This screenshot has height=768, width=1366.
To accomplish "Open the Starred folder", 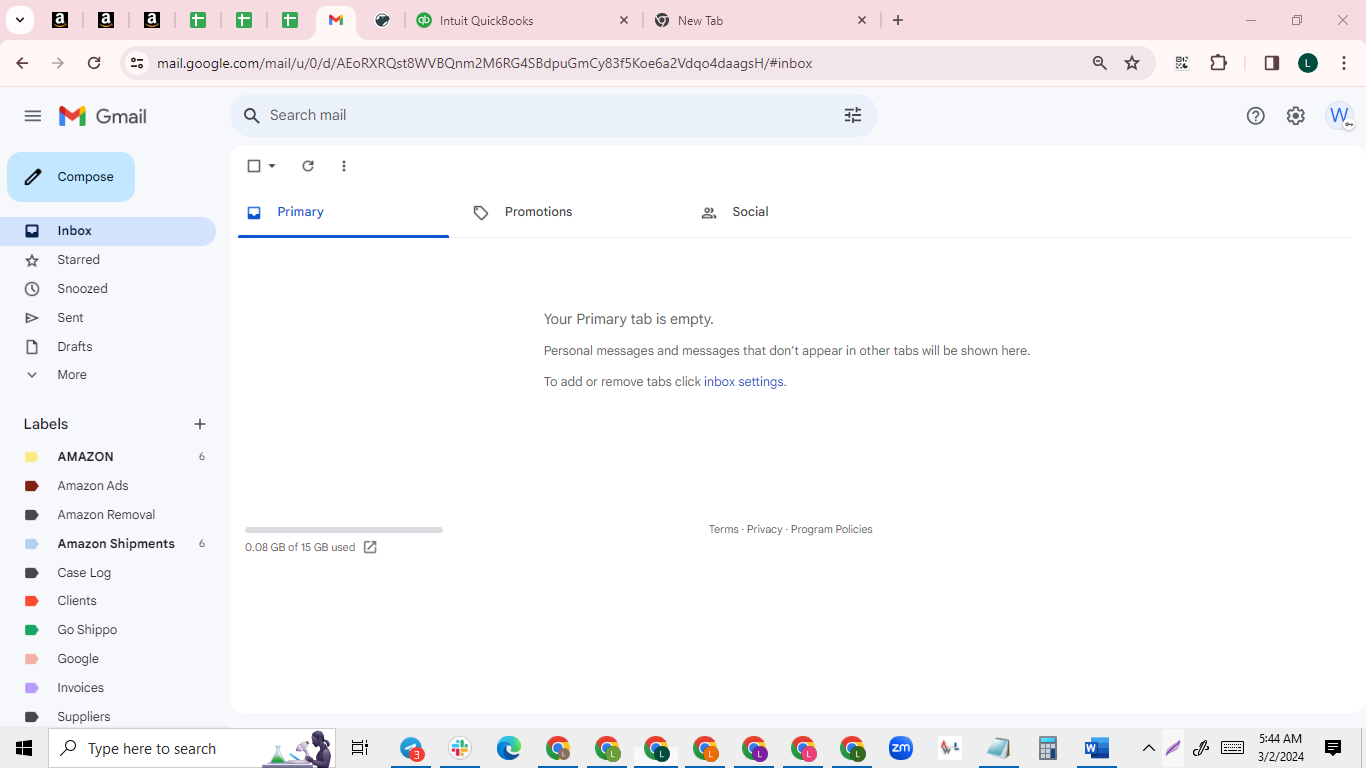I will (x=108, y=260).
